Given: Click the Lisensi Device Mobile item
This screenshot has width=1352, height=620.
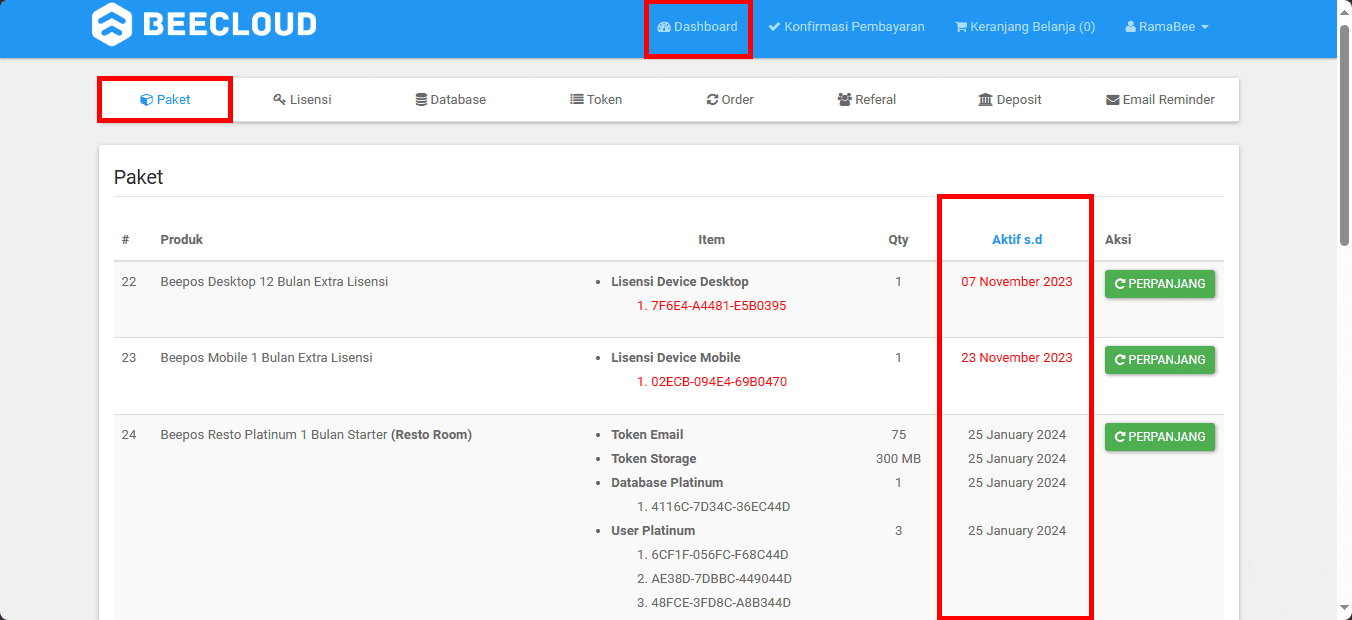Looking at the screenshot, I should [x=676, y=358].
